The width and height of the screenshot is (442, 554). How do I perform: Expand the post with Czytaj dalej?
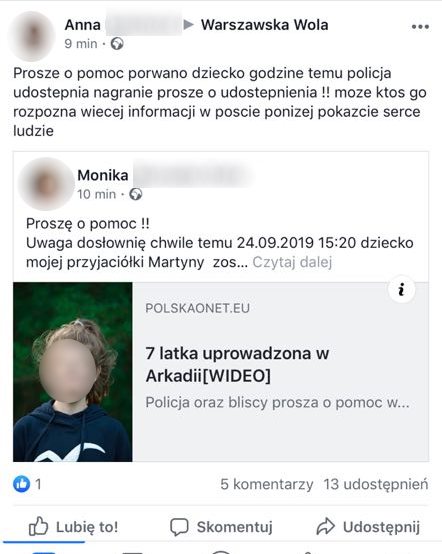pos(292,262)
